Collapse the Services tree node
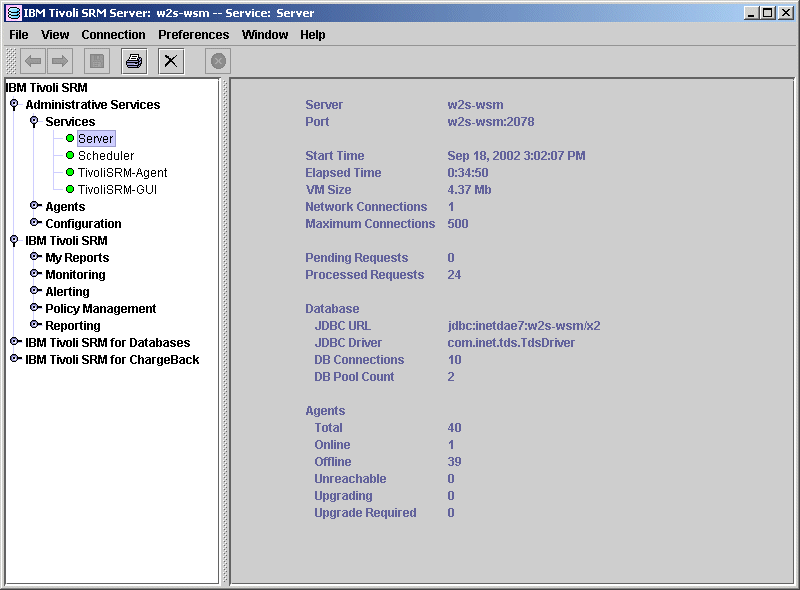Viewport: 800px width, 590px height. click(x=34, y=121)
